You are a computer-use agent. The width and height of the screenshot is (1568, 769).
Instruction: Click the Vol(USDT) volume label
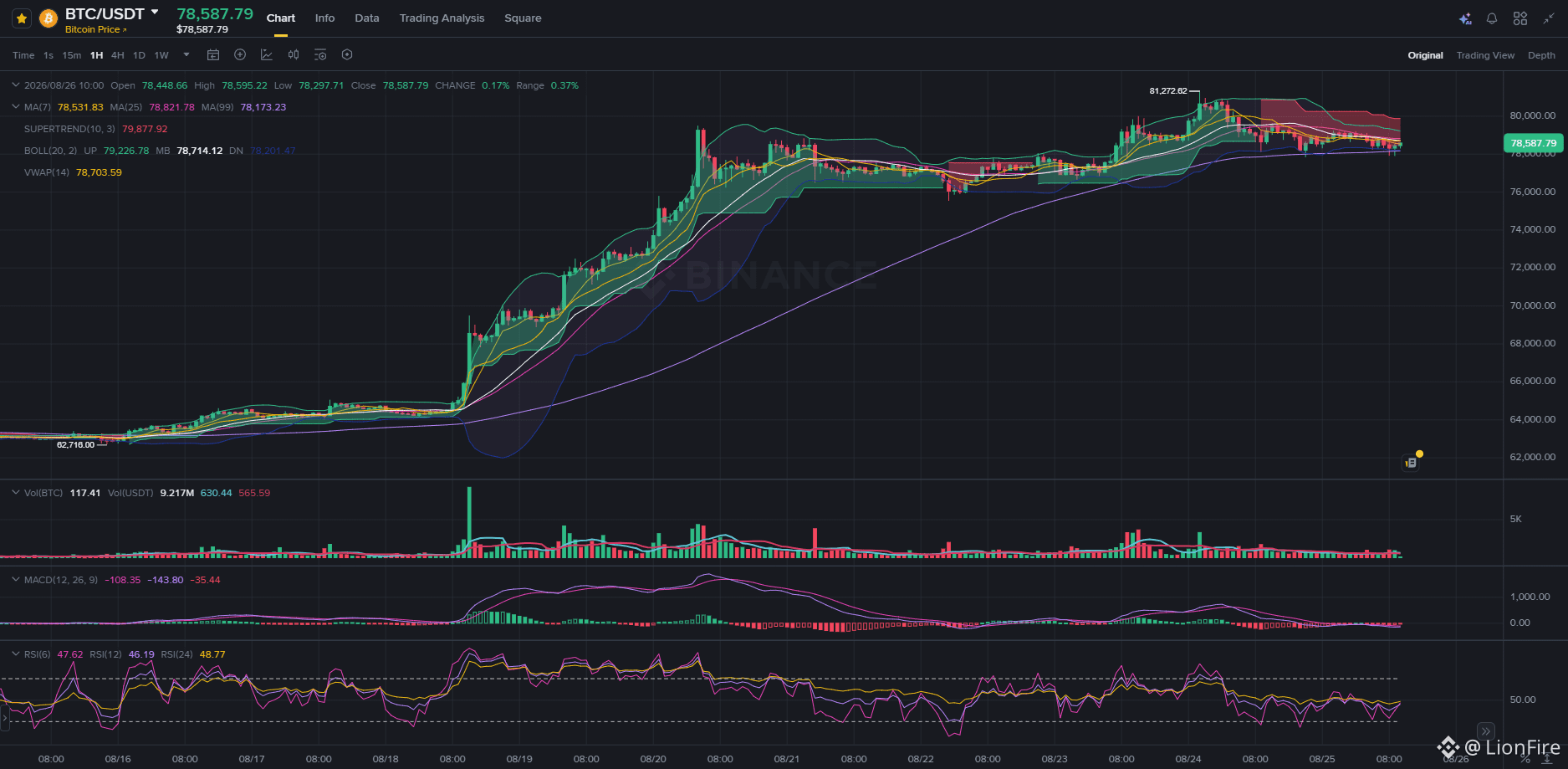(x=130, y=493)
